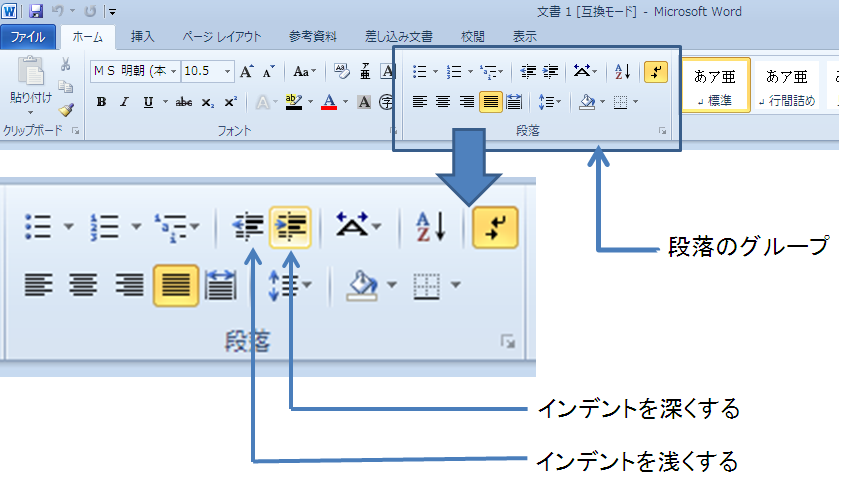The width and height of the screenshot is (854, 489).
Task: Click the Undo arrow icon in the title bar
Action: point(58,11)
